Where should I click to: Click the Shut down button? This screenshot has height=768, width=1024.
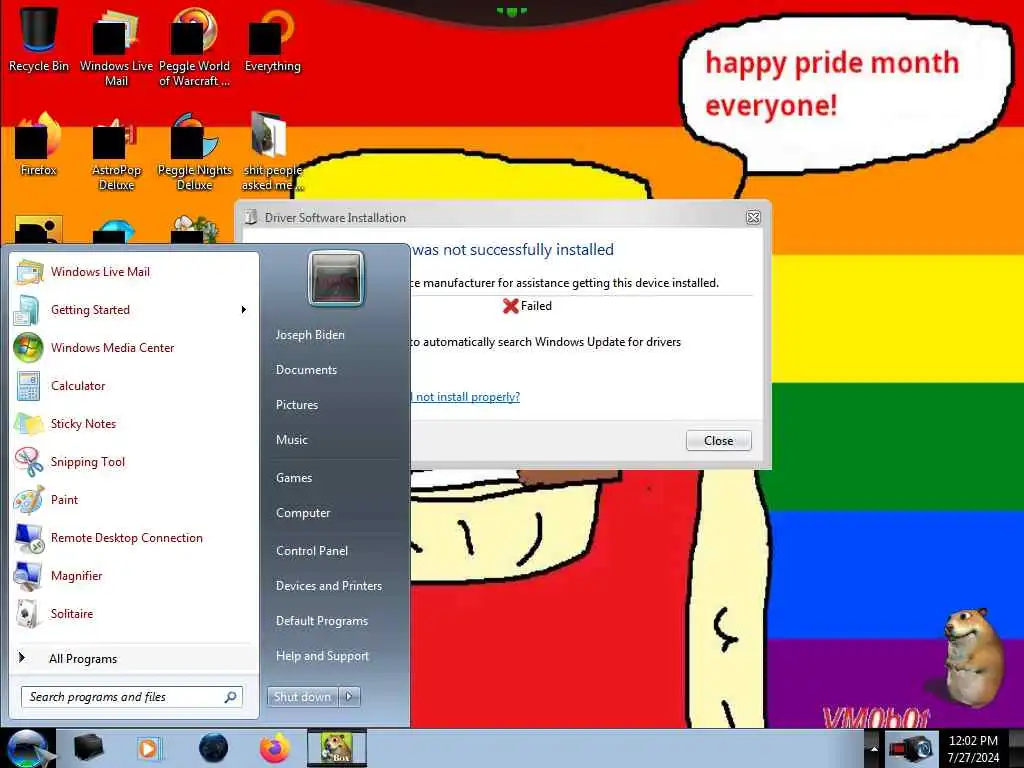pyautogui.click(x=302, y=697)
